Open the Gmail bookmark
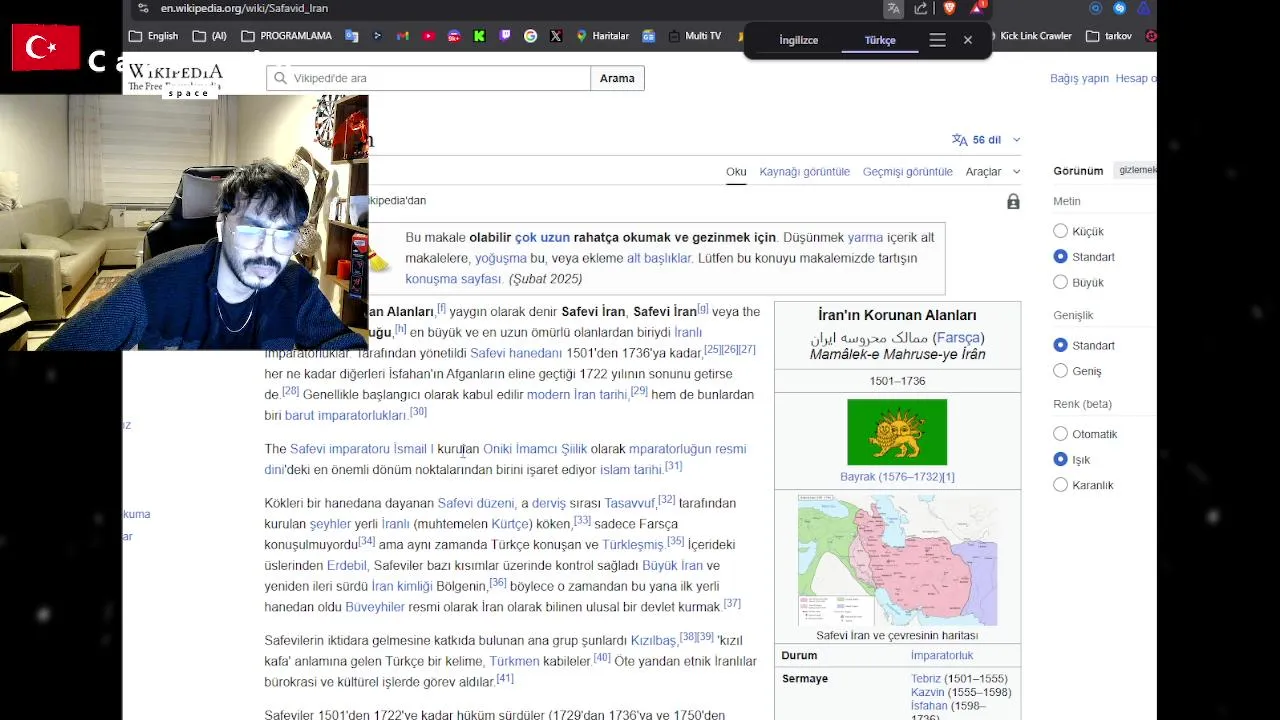 403,36
